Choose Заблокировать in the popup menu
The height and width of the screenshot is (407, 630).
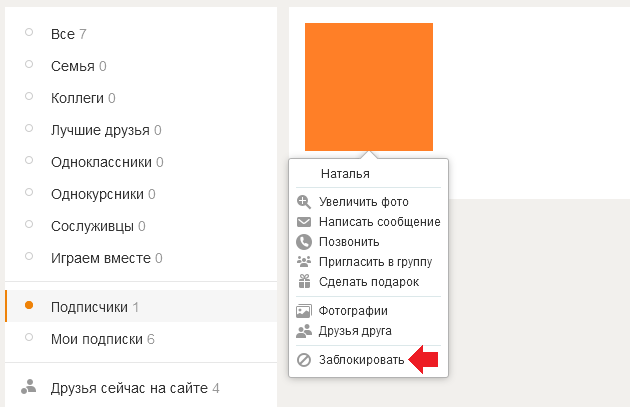(x=362, y=360)
